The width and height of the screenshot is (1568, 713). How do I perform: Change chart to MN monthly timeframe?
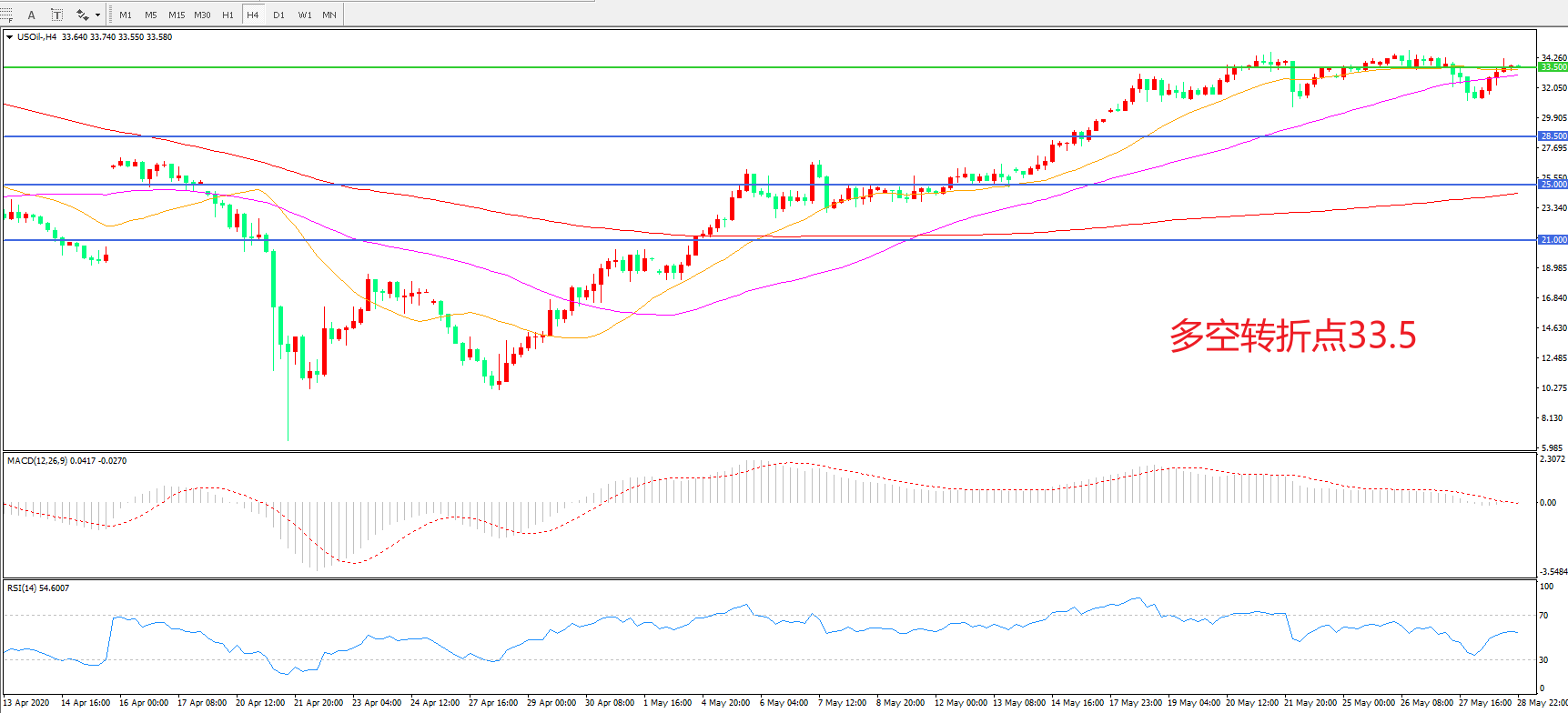(x=329, y=15)
